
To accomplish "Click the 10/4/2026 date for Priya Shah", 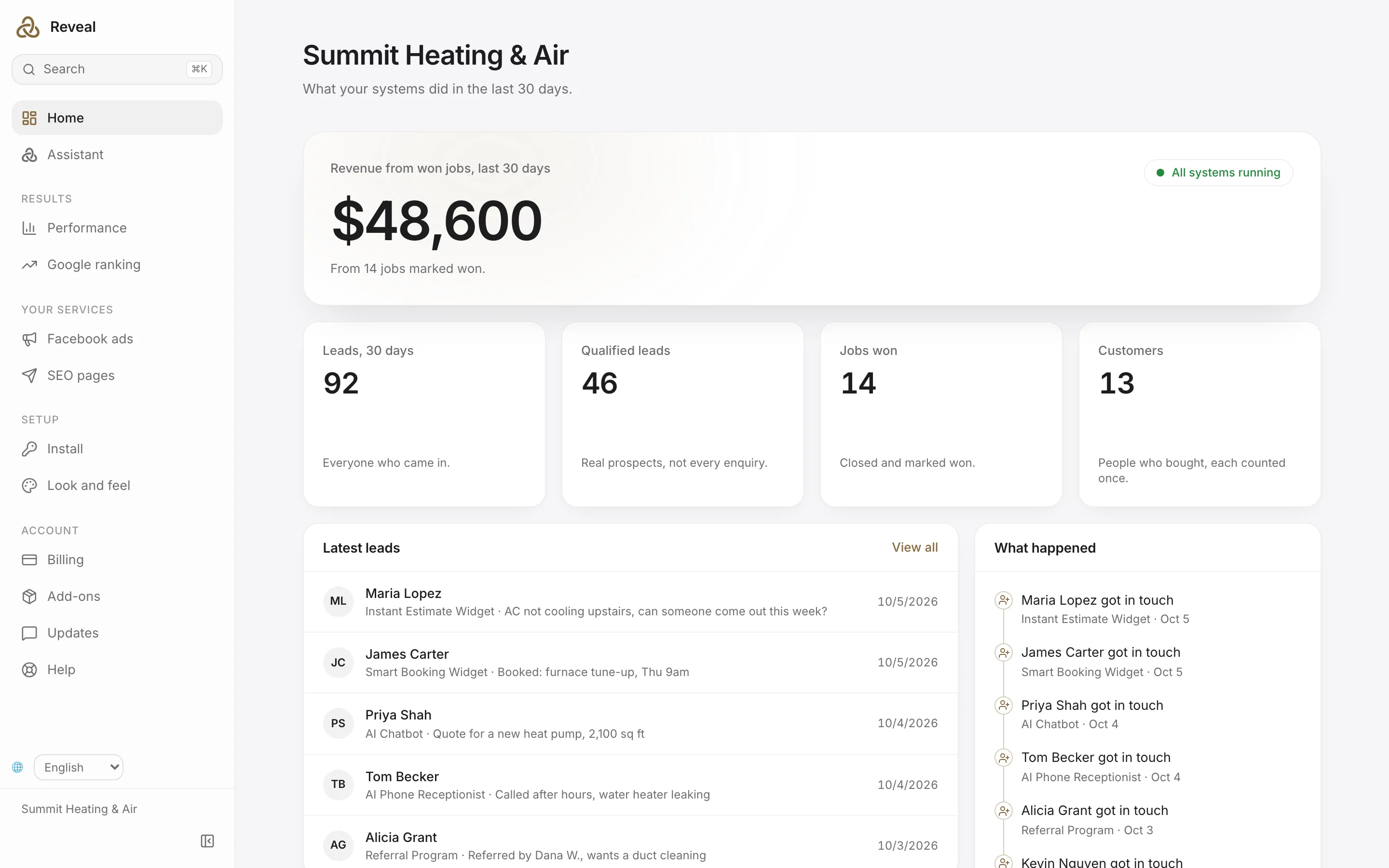I will pos(908,723).
